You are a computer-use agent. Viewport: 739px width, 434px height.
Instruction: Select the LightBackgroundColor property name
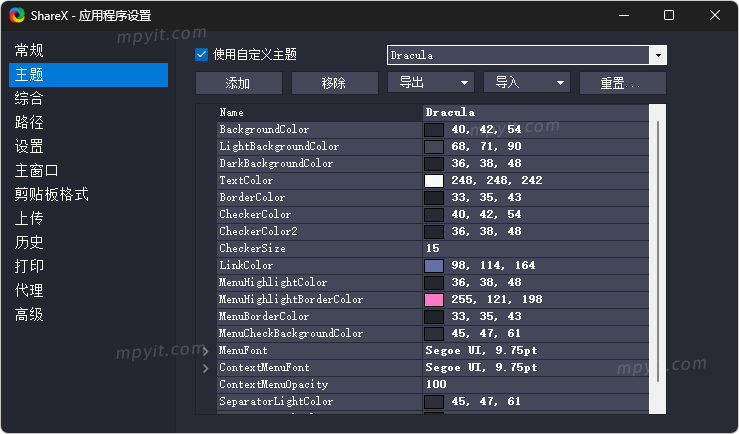279,147
